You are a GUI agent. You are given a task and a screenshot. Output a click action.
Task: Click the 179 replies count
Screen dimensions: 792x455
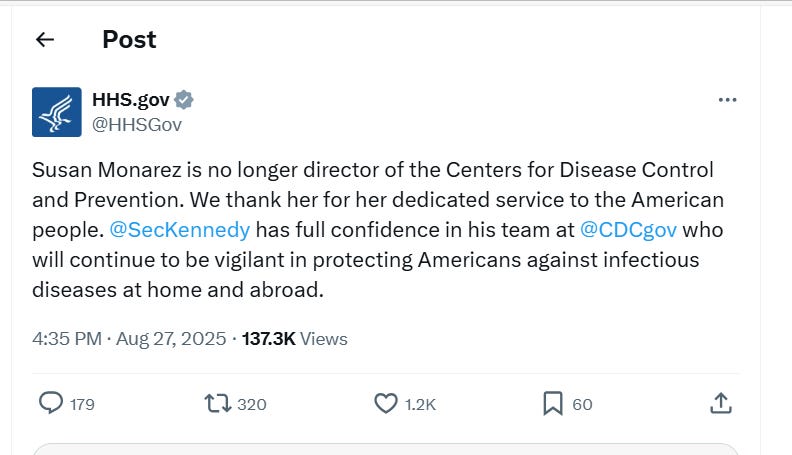click(83, 404)
